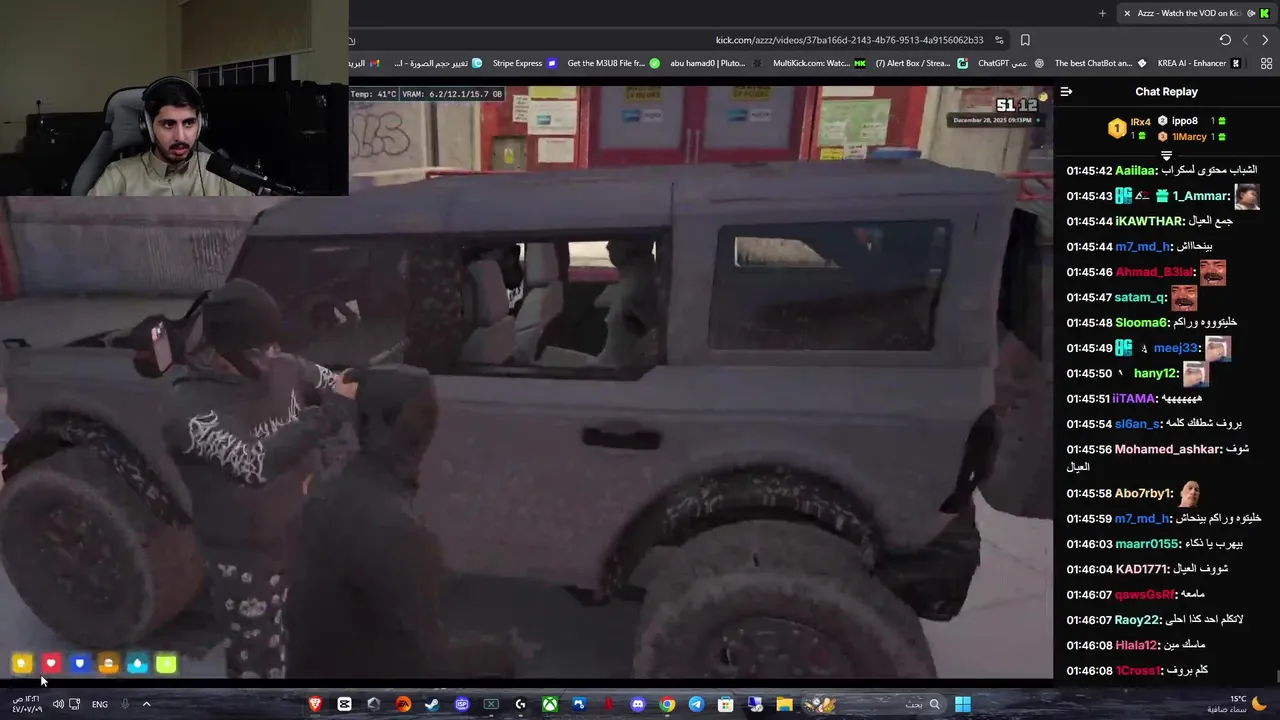Reload the page with the refresh icon
This screenshot has height=720, width=1280.
pos(1225,40)
